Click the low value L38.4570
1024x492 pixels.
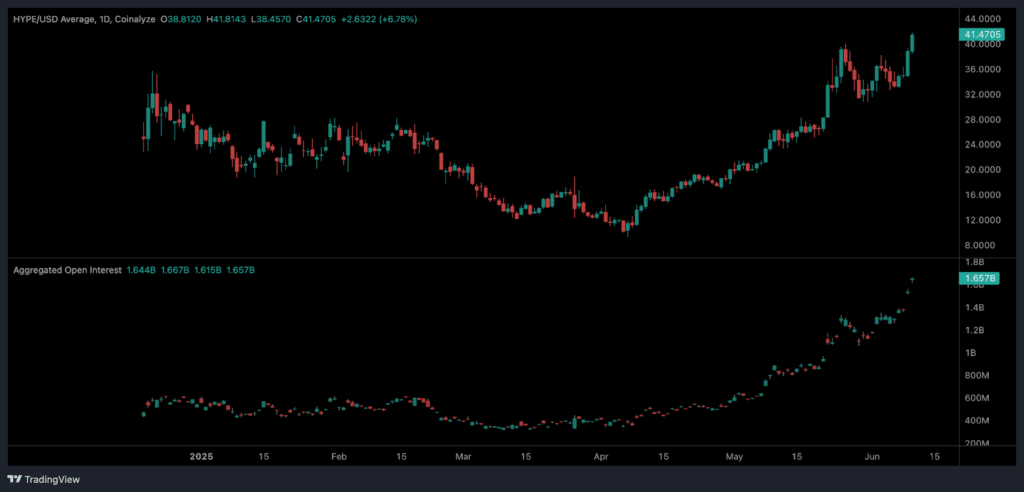[x=270, y=20]
